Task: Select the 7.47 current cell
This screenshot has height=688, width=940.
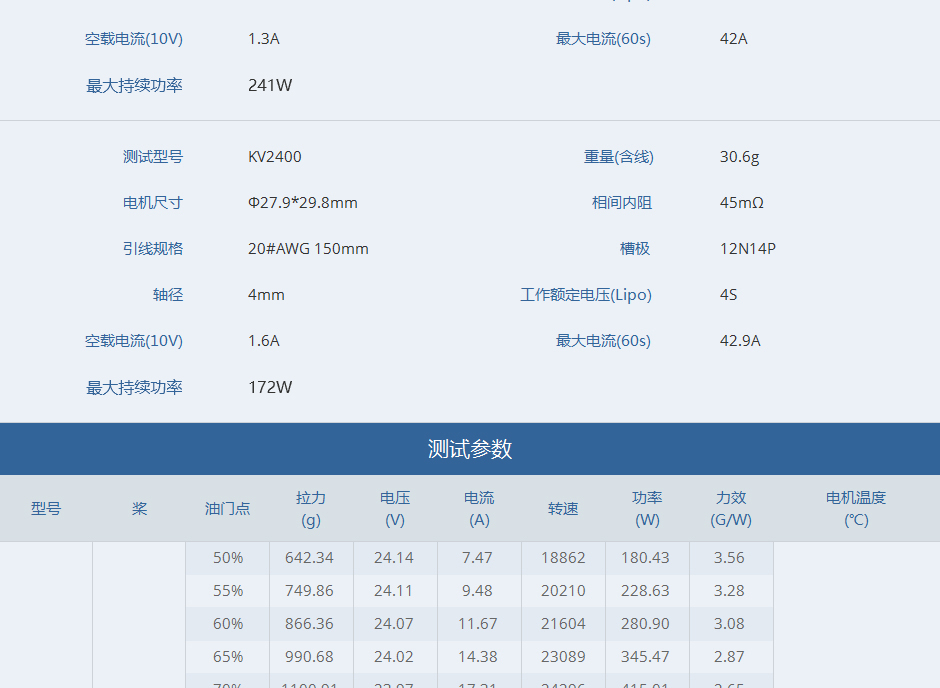Action: tap(477, 558)
